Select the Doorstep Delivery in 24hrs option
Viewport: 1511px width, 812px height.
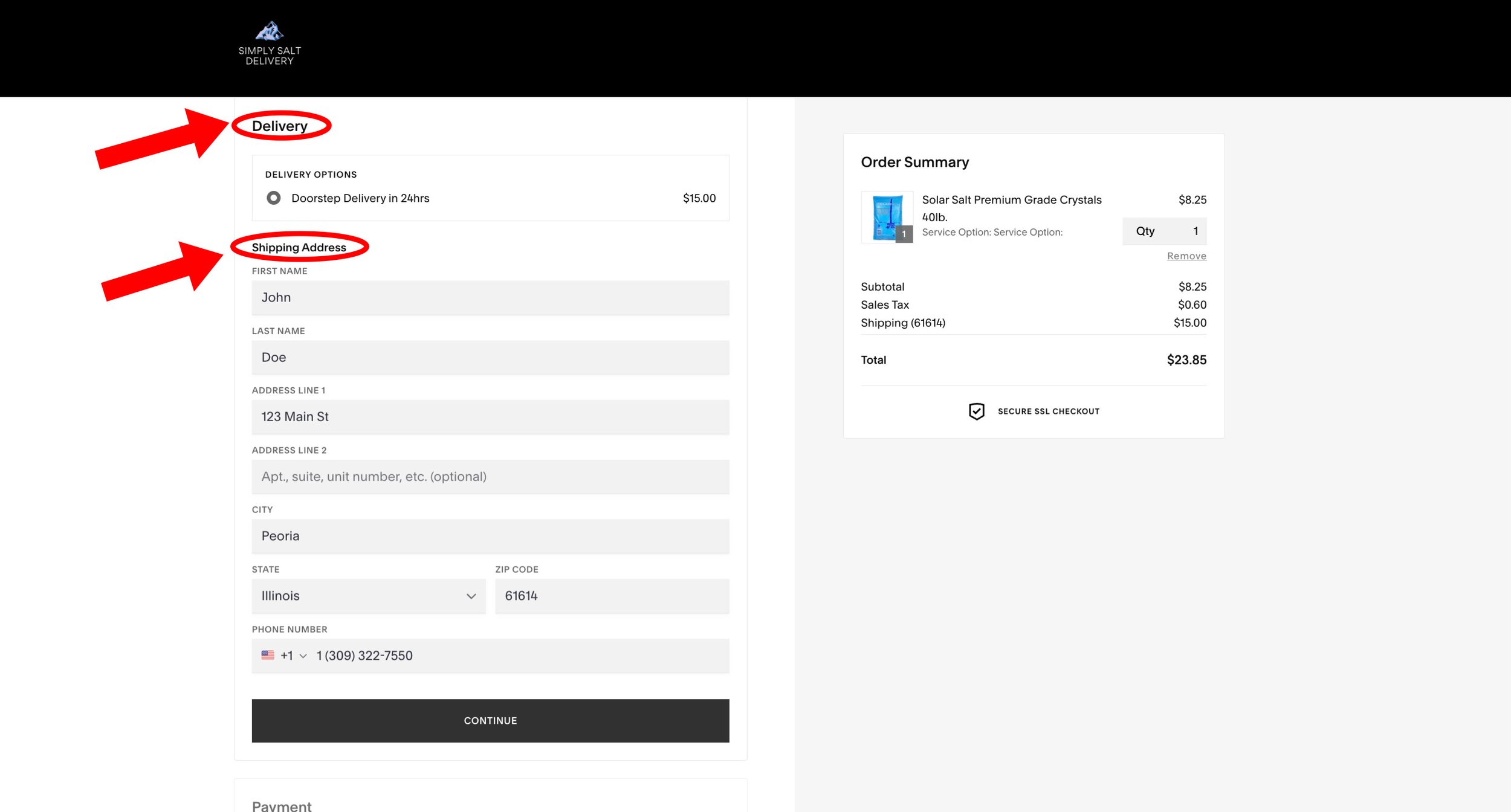coord(274,198)
